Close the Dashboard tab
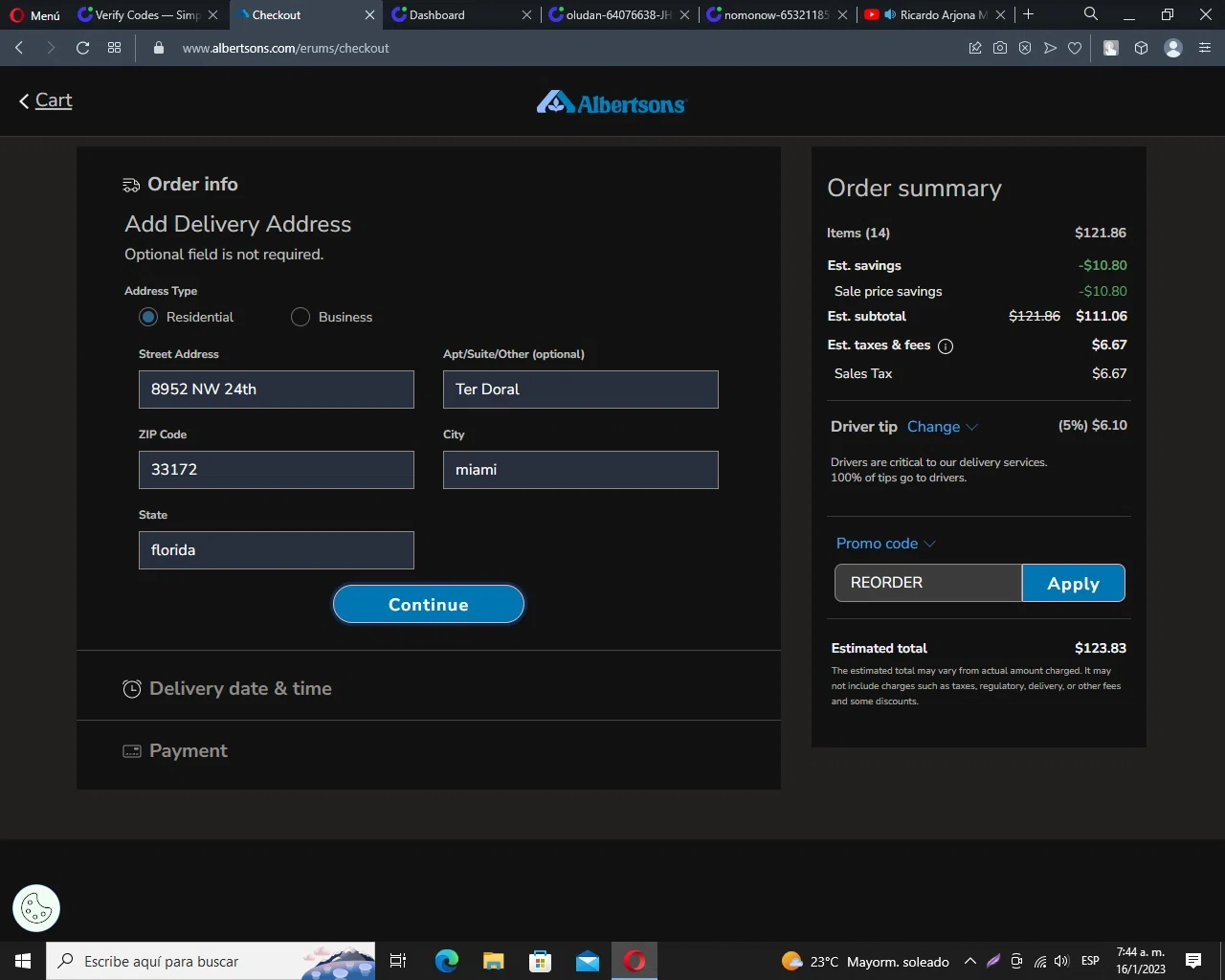 pyautogui.click(x=526, y=15)
